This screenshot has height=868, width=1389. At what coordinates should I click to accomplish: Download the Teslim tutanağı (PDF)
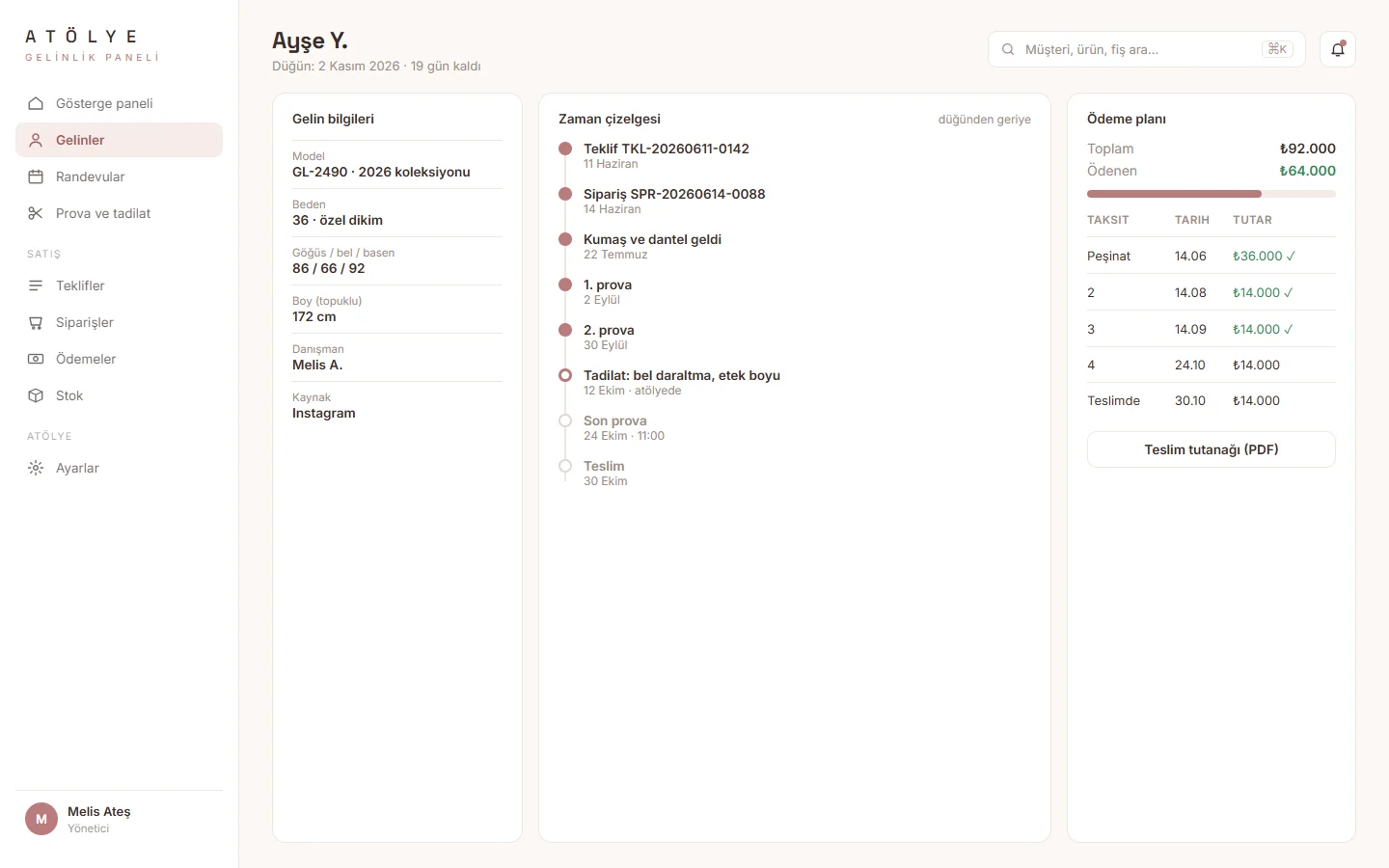(1212, 449)
